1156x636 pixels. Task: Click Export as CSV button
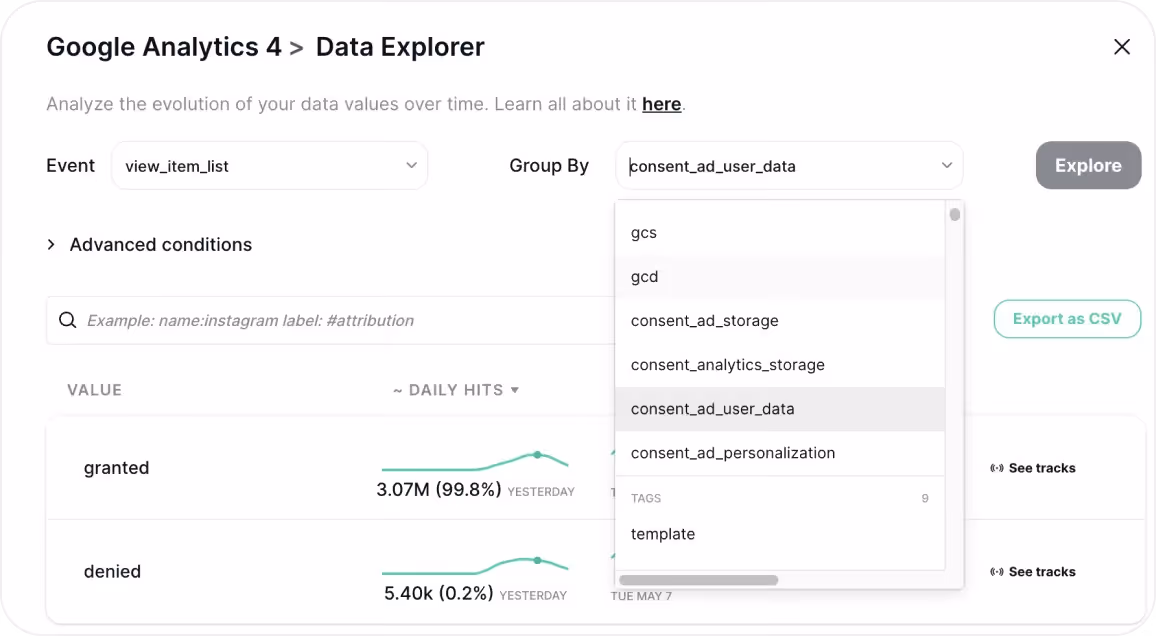coord(1067,319)
